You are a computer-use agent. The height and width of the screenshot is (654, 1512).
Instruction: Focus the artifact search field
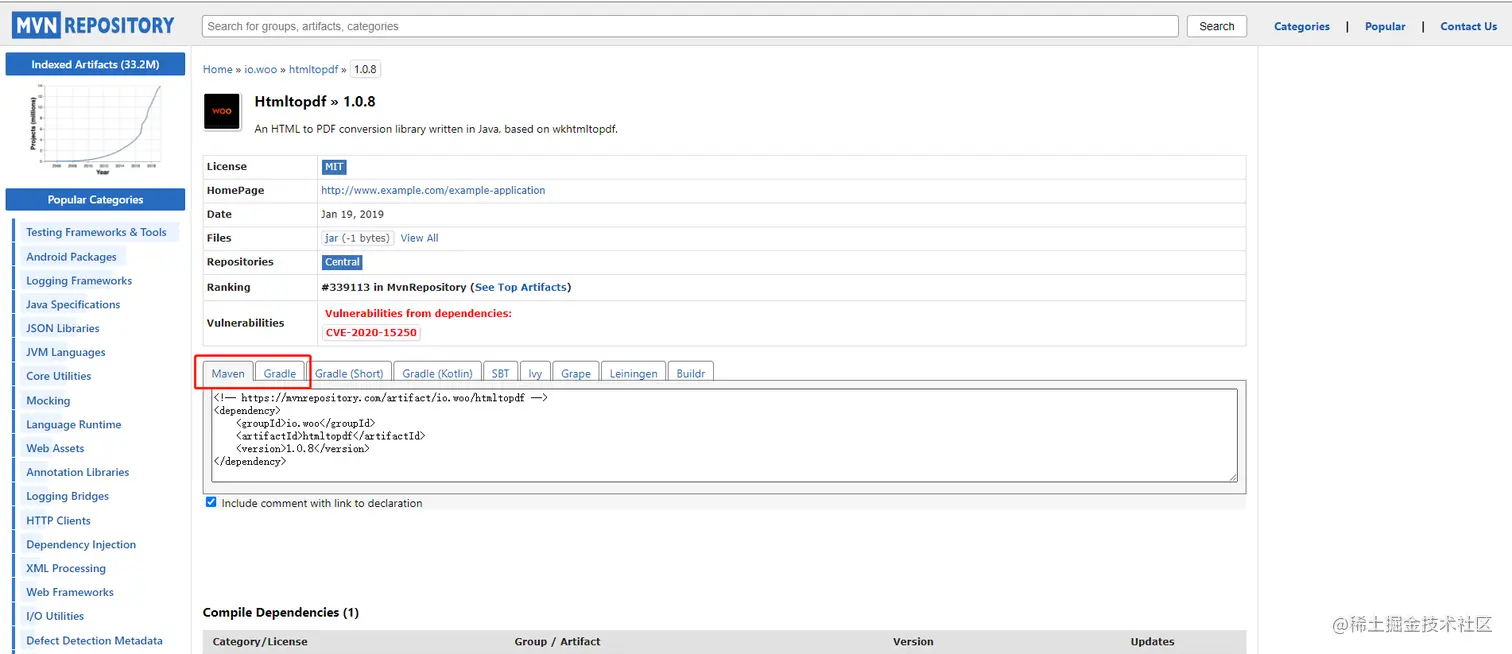point(690,26)
